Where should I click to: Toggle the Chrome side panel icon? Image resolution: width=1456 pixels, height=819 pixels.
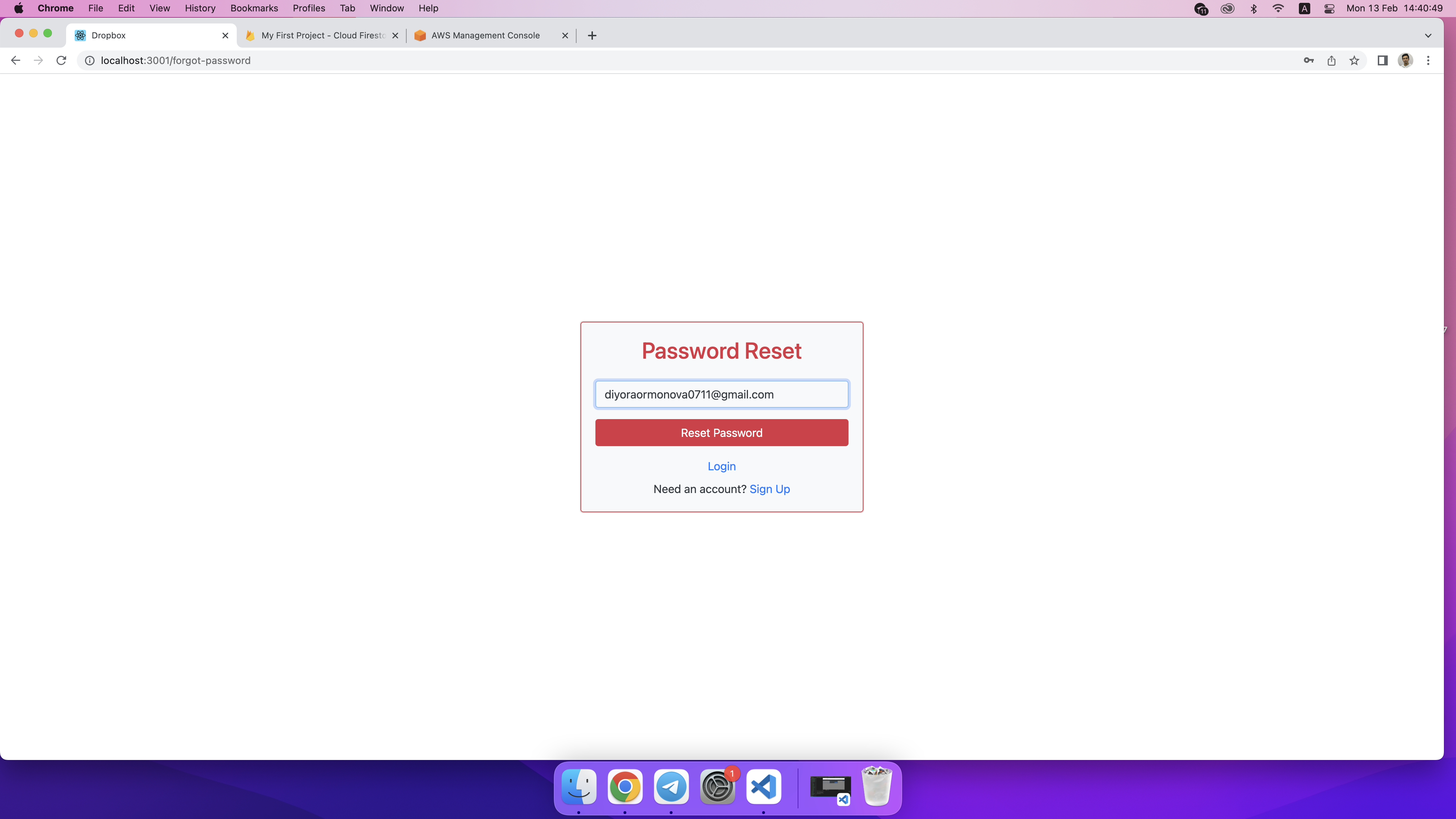(x=1382, y=60)
